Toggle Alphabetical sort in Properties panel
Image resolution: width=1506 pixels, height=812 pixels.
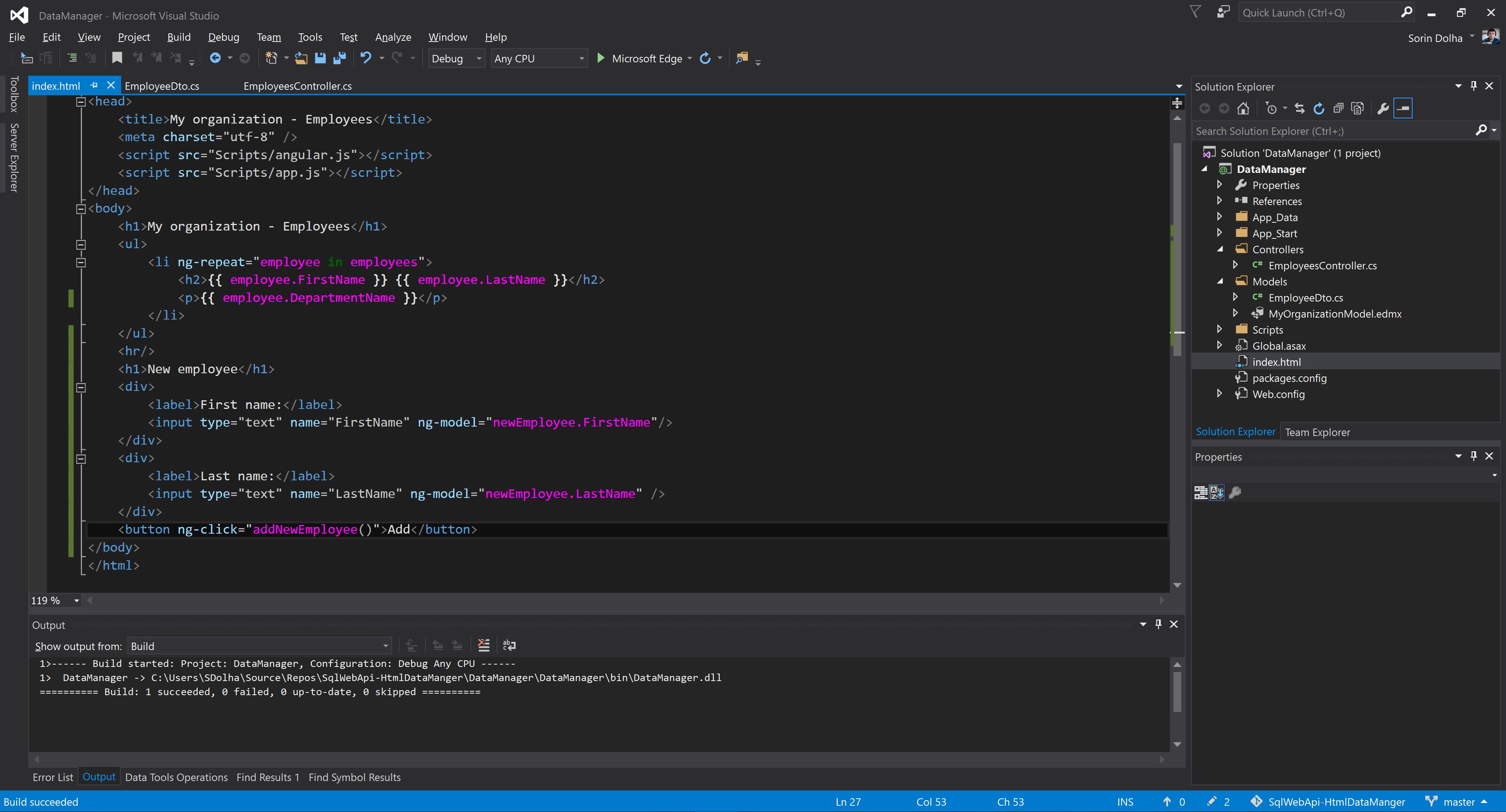pos(1217,492)
